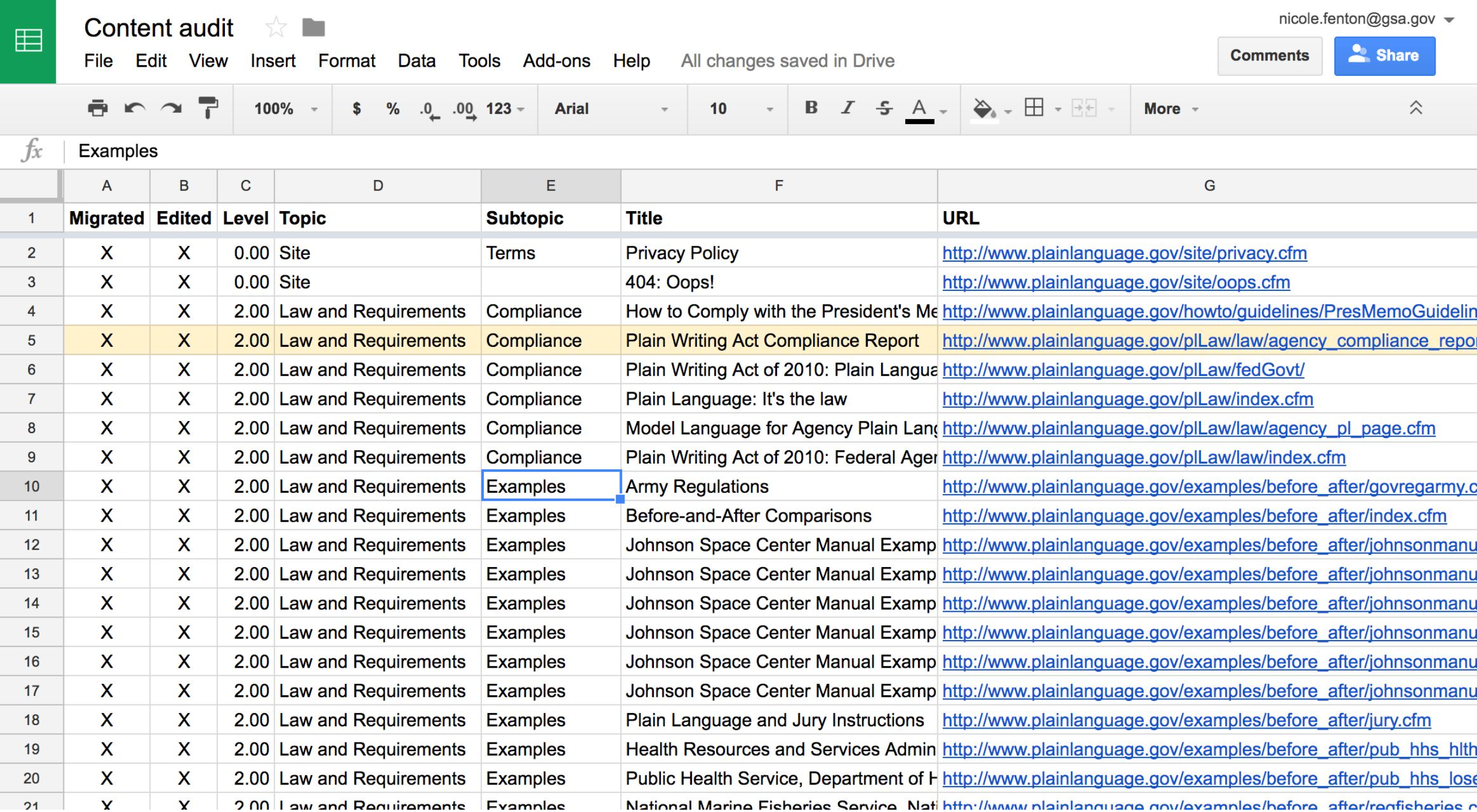Open the font family dropdown

pos(610,109)
